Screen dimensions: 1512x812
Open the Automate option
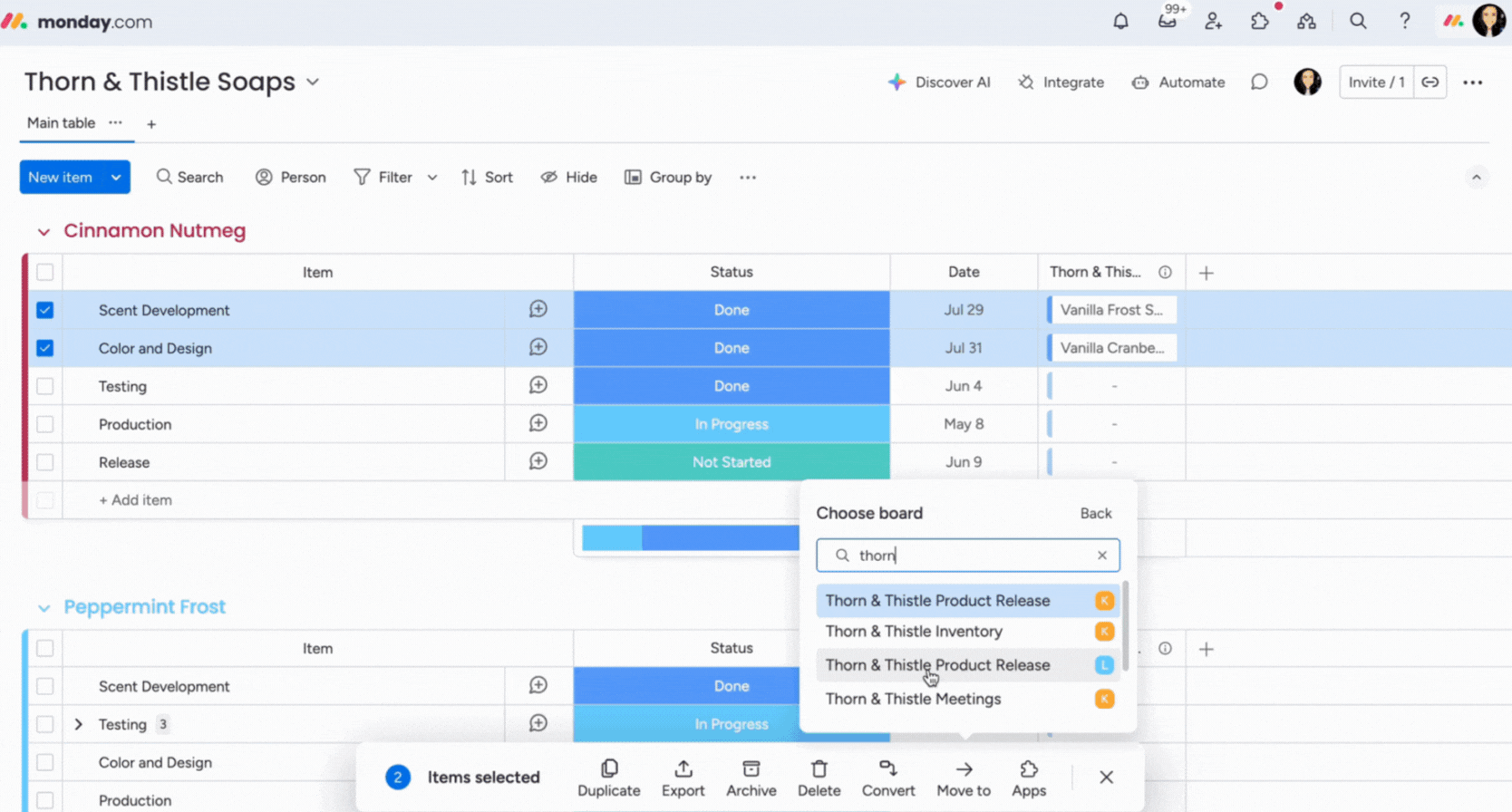(1178, 82)
